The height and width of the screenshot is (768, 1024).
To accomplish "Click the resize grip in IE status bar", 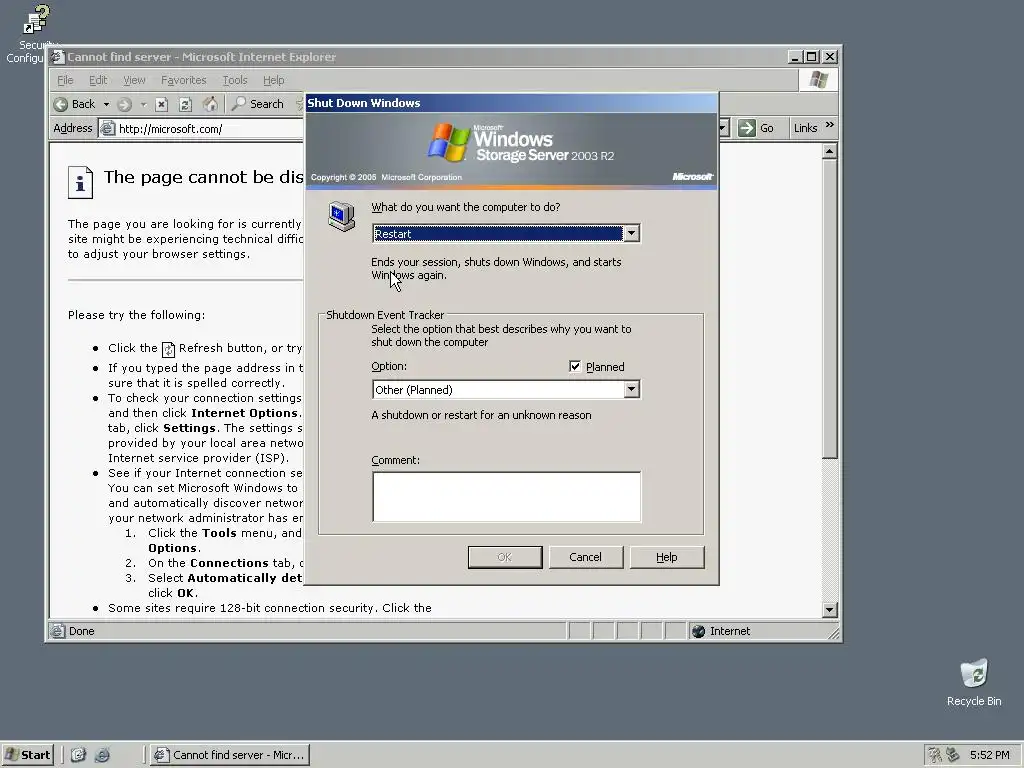I will [x=833, y=632].
